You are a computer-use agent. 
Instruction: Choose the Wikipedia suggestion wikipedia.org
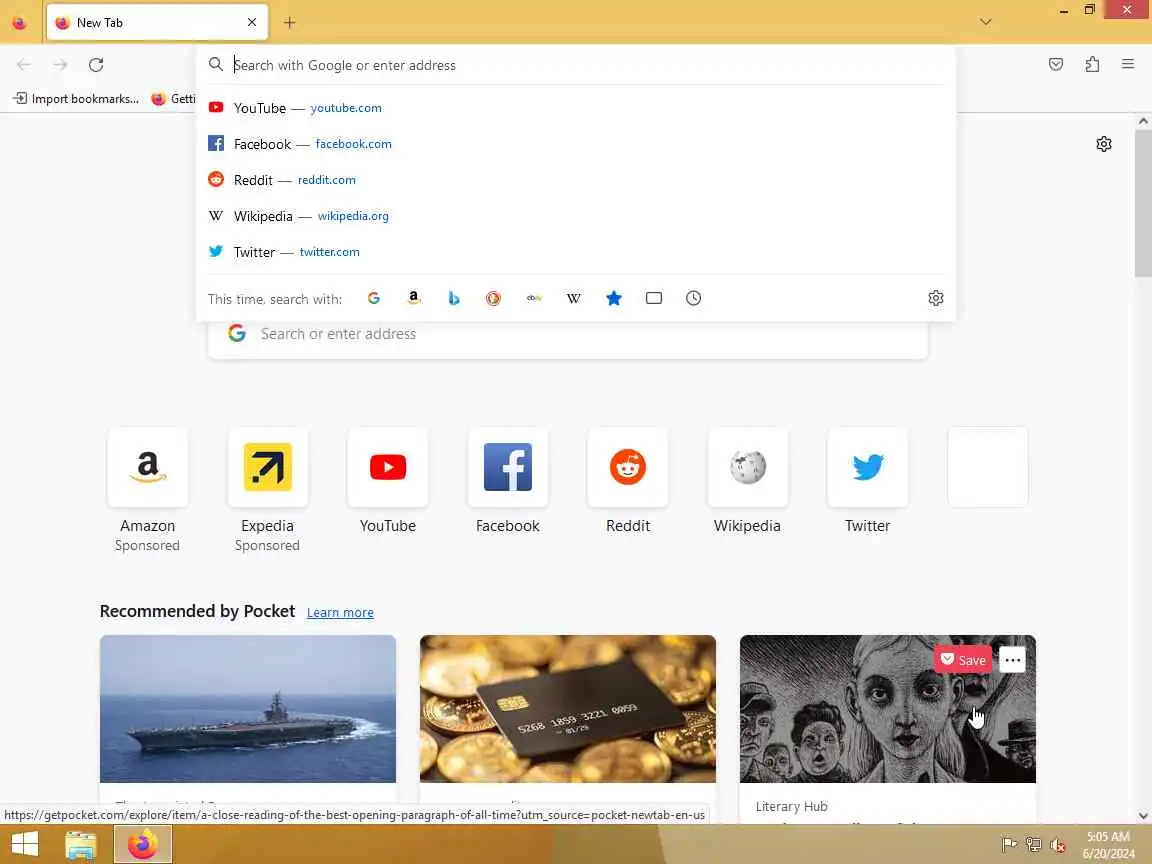pyautogui.click(x=576, y=216)
